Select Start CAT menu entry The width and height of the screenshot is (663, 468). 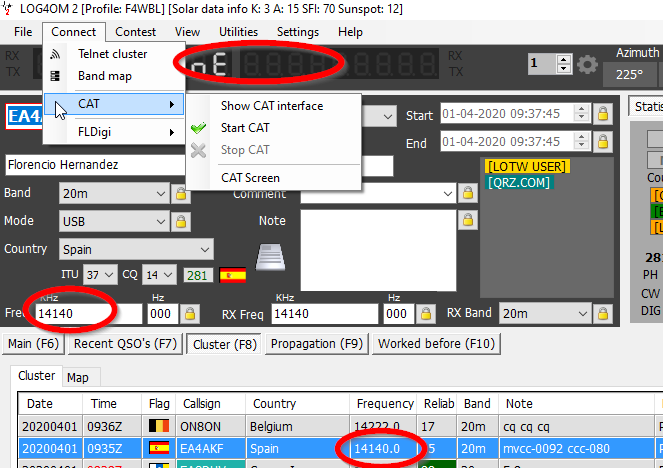(274, 128)
